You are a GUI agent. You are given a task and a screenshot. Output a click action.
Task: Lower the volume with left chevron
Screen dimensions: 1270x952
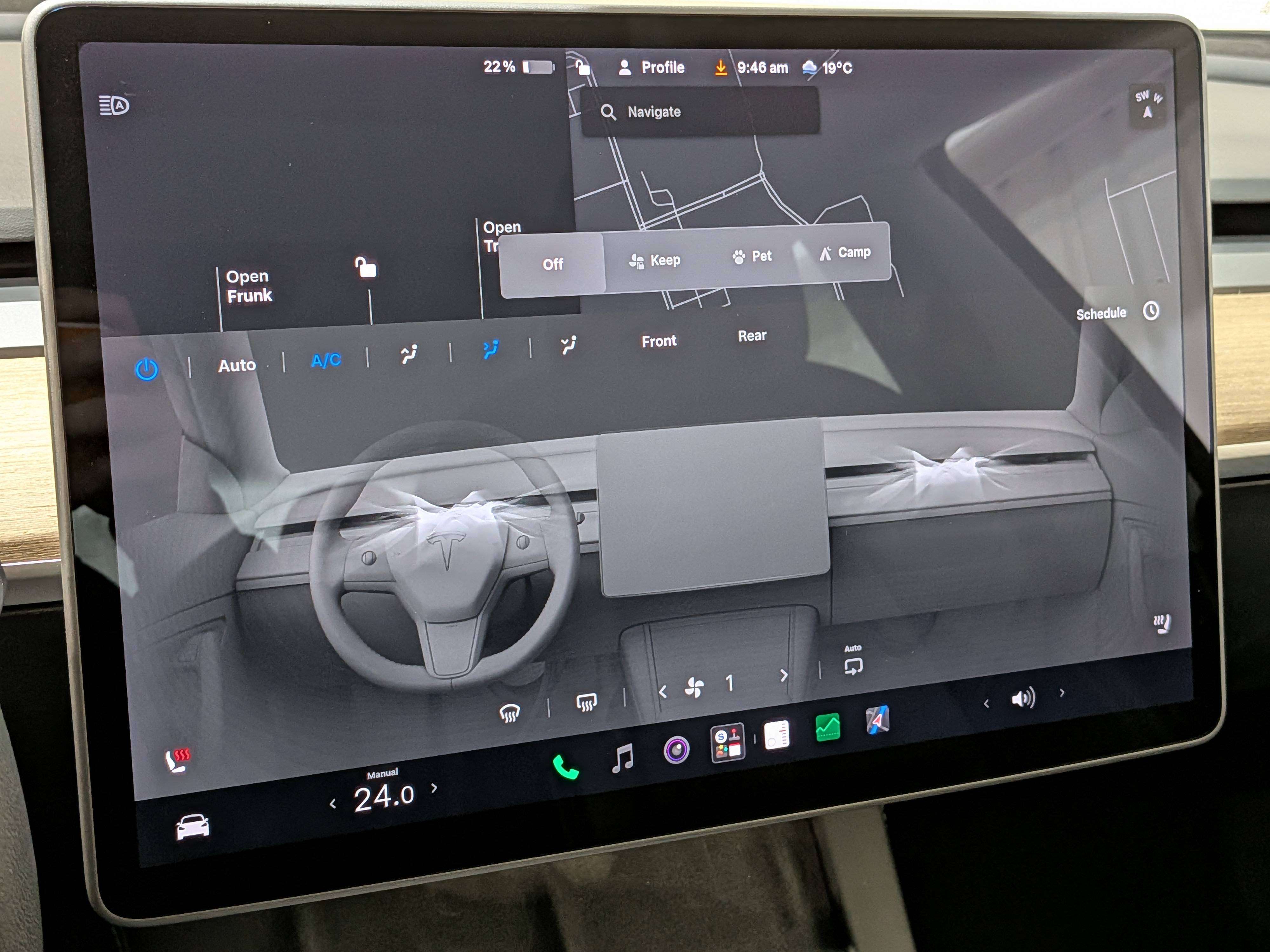(x=986, y=703)
